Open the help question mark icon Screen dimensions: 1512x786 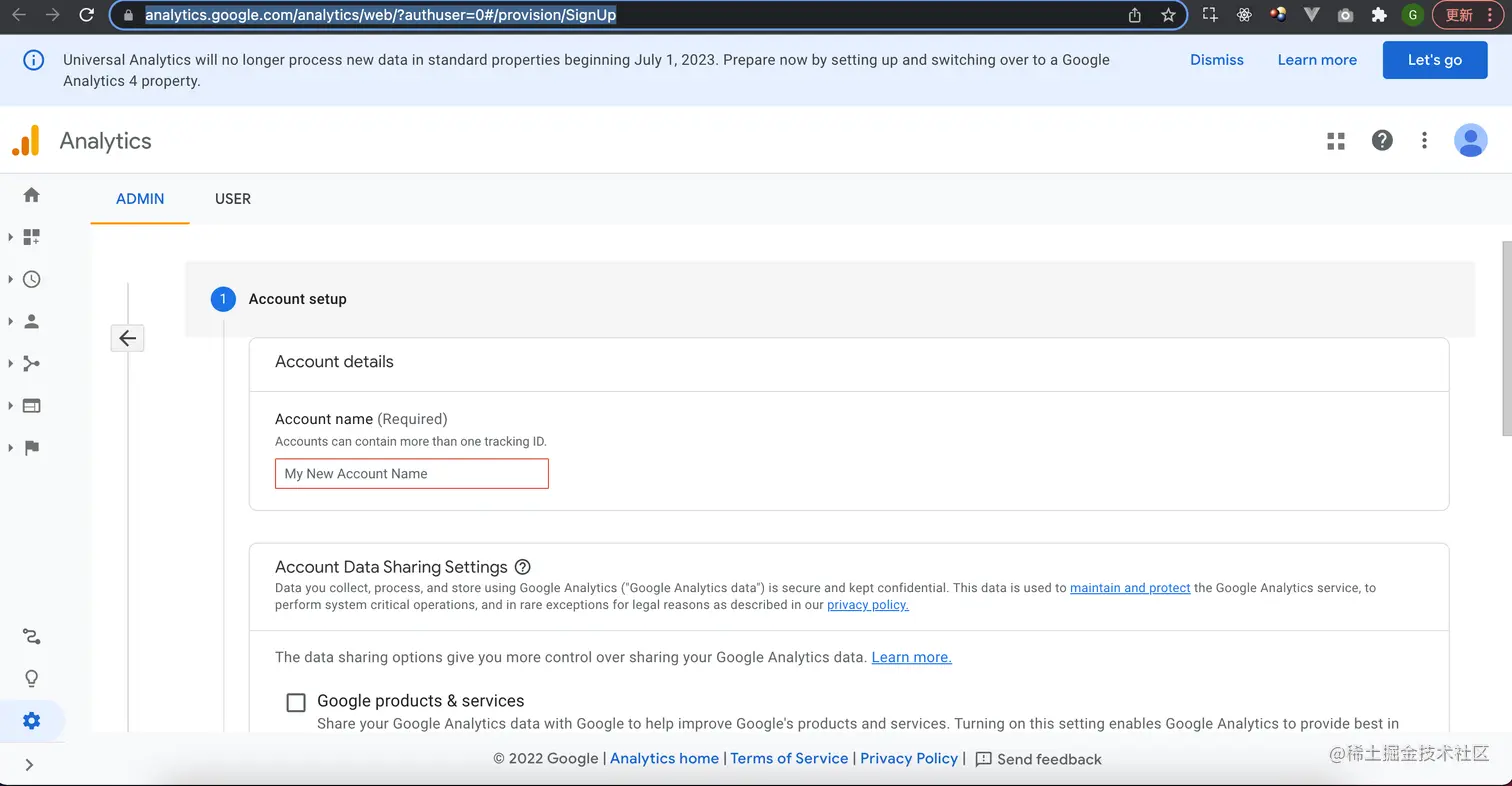tap(1382, 140)
